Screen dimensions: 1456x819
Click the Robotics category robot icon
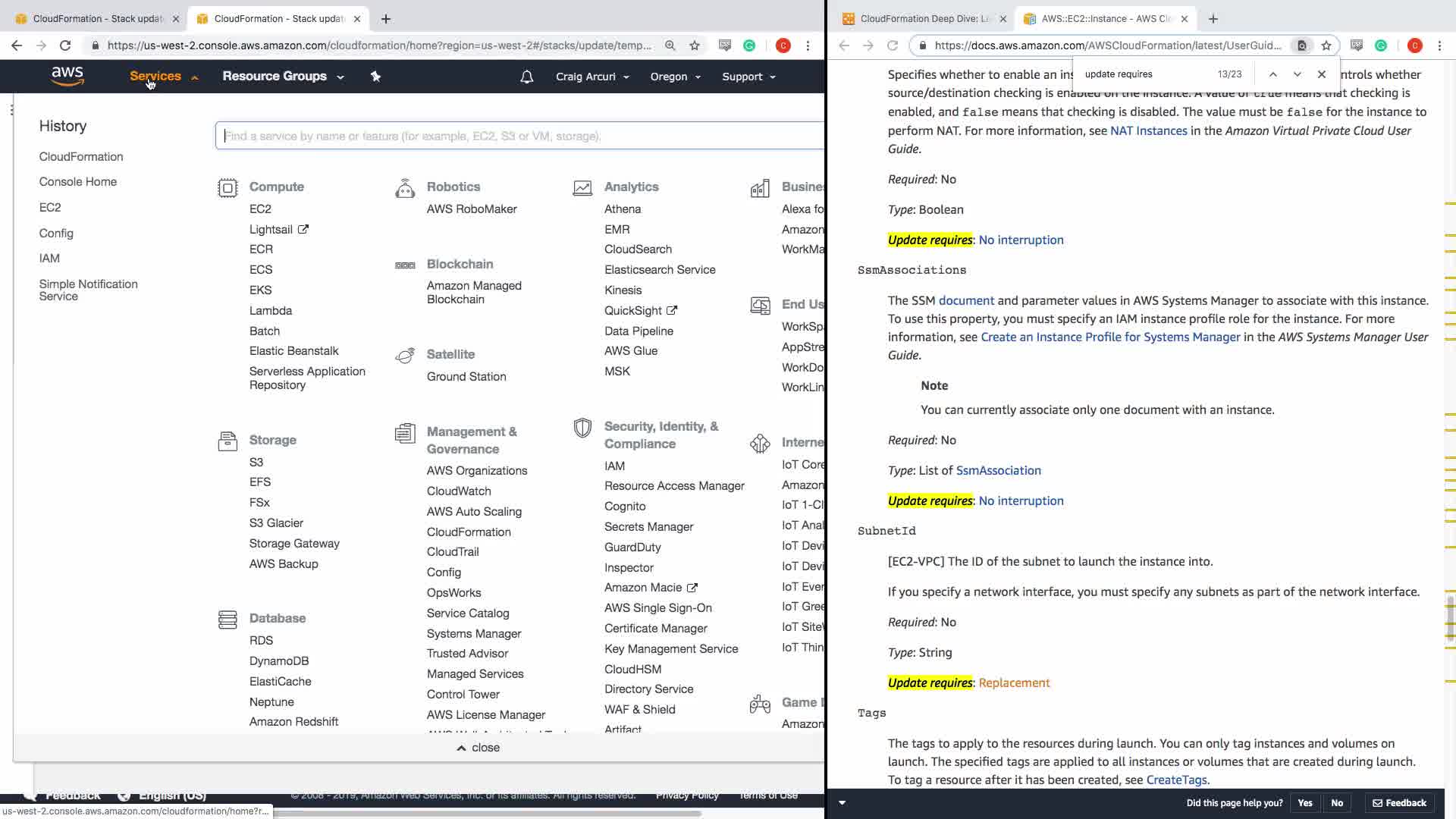[x=405, y=188]
